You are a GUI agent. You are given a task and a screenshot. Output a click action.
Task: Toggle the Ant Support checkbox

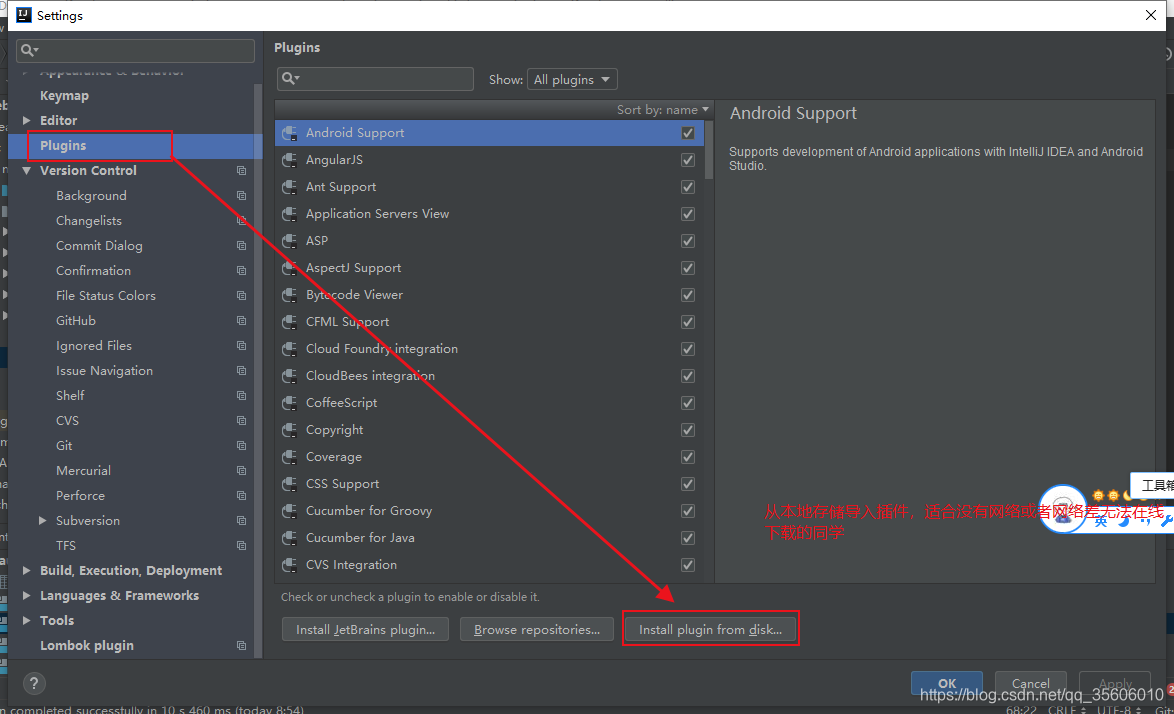coord(687,187)
